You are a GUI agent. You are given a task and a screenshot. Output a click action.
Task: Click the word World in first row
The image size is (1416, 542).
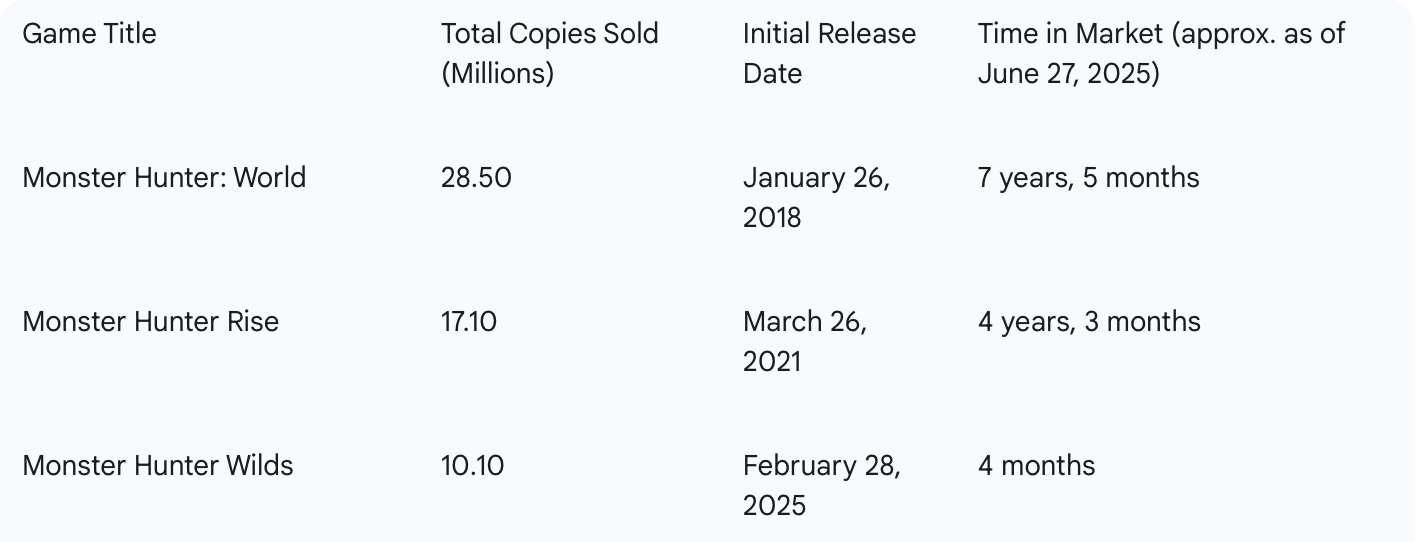click(270, 178)
